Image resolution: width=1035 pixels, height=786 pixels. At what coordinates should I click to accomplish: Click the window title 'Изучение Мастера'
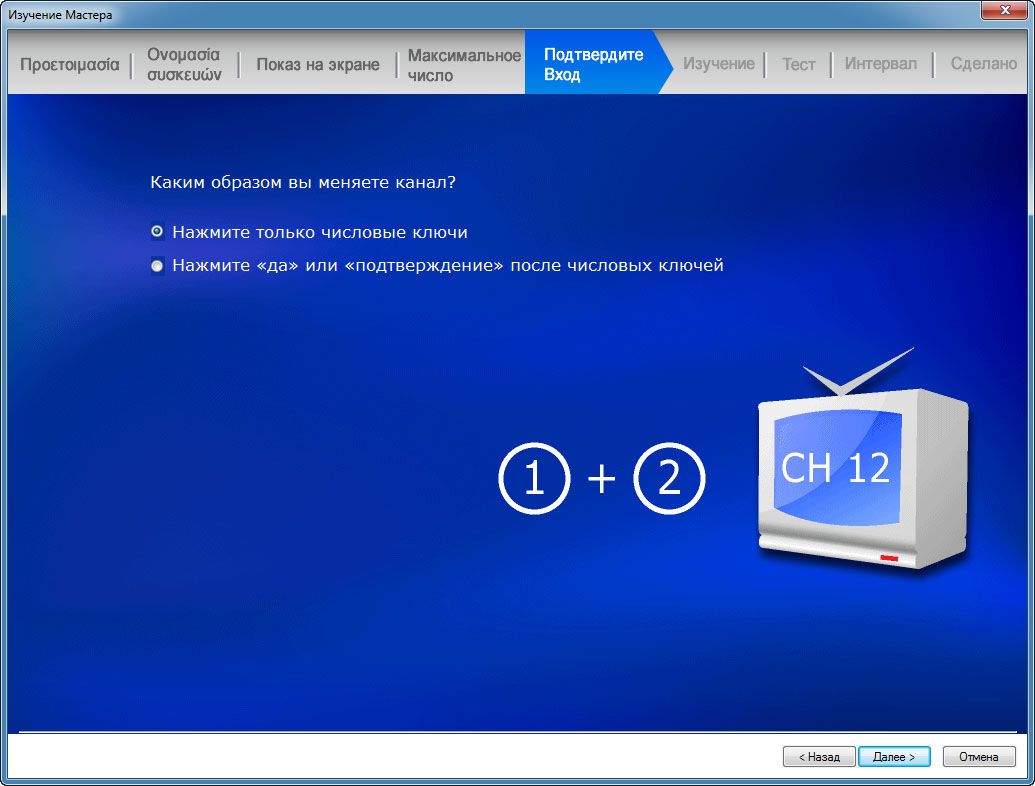(60, 15)
